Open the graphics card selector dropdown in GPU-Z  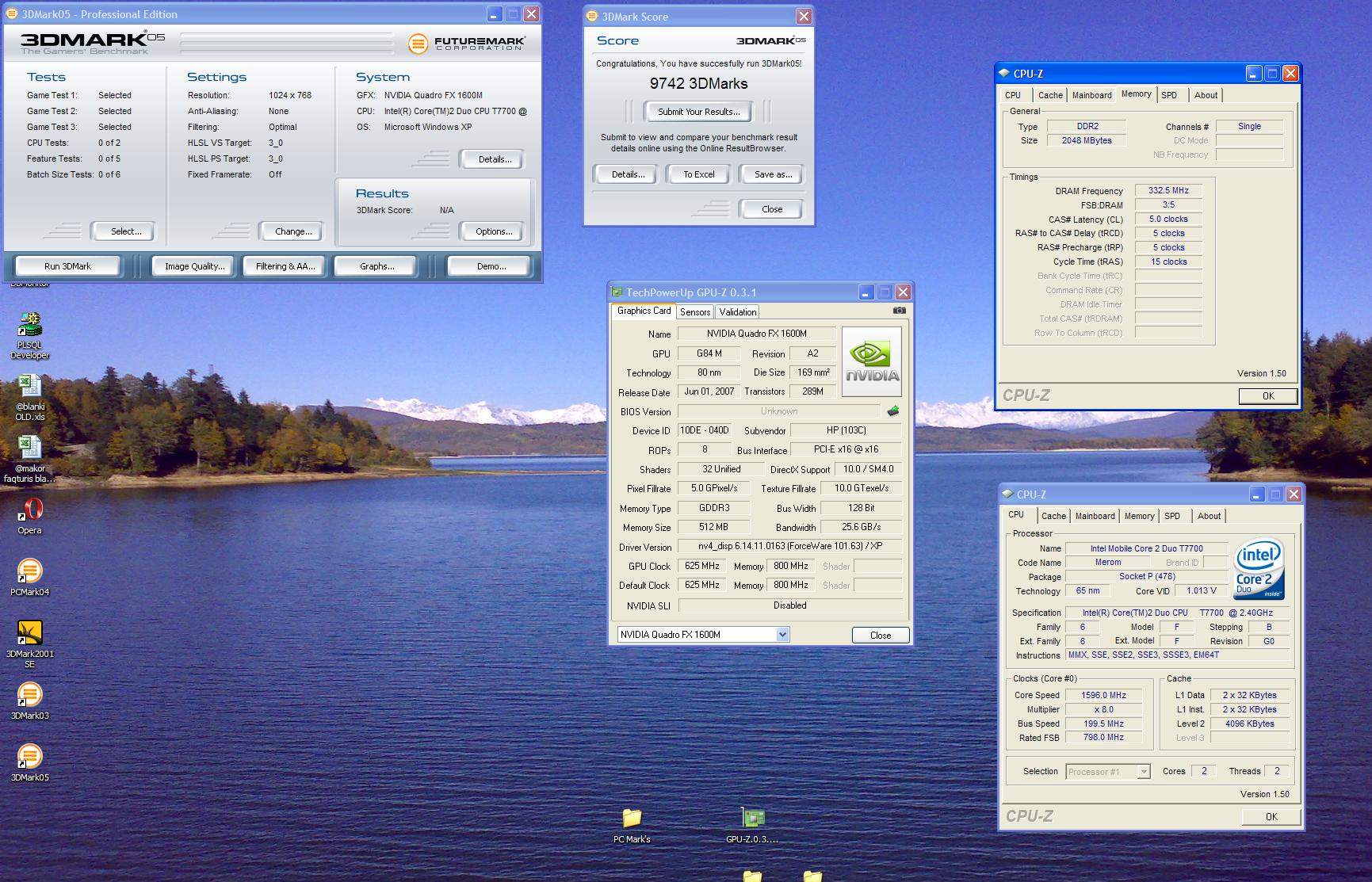tap(782, 634)
